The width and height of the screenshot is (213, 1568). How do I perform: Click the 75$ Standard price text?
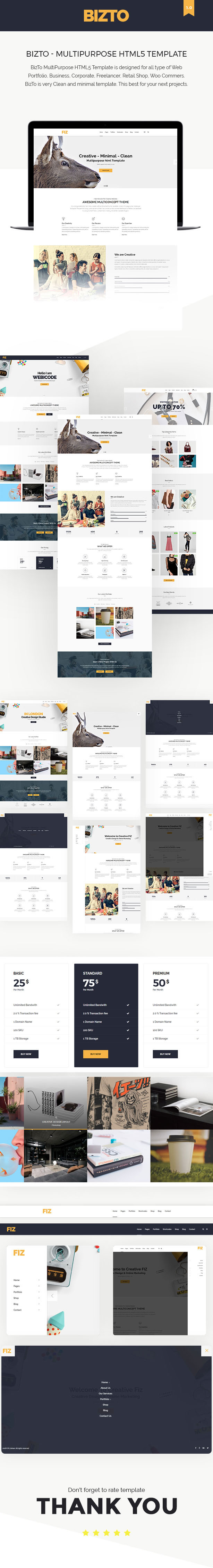(90, 983)
